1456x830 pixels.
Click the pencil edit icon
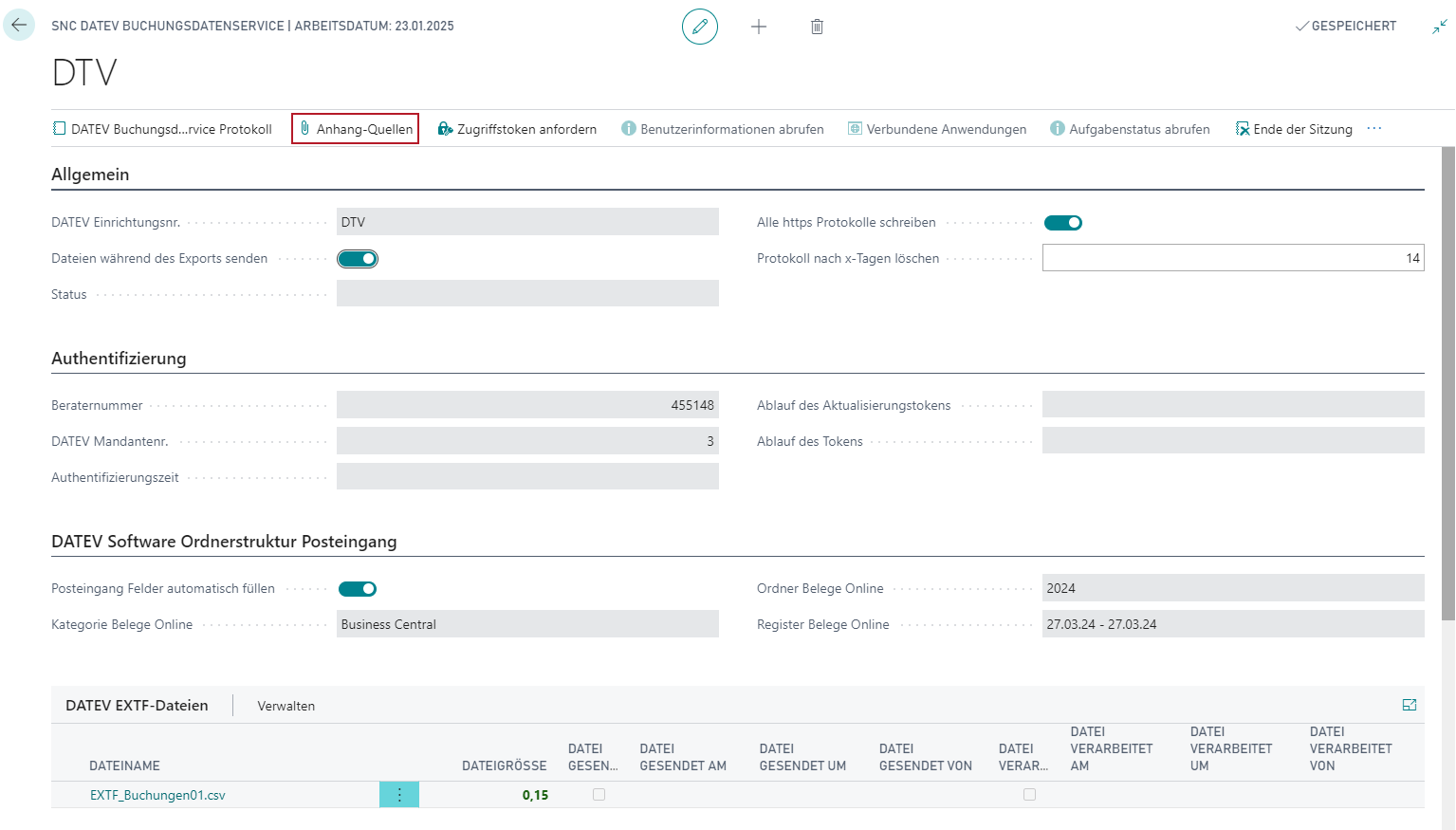coord(700,27)
